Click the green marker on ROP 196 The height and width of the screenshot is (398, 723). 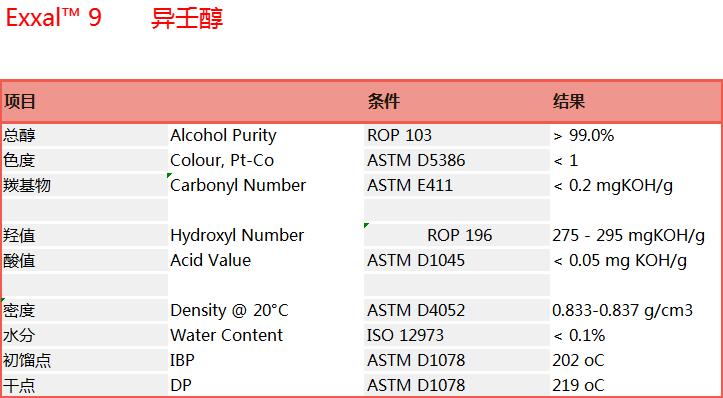(366, 226)
